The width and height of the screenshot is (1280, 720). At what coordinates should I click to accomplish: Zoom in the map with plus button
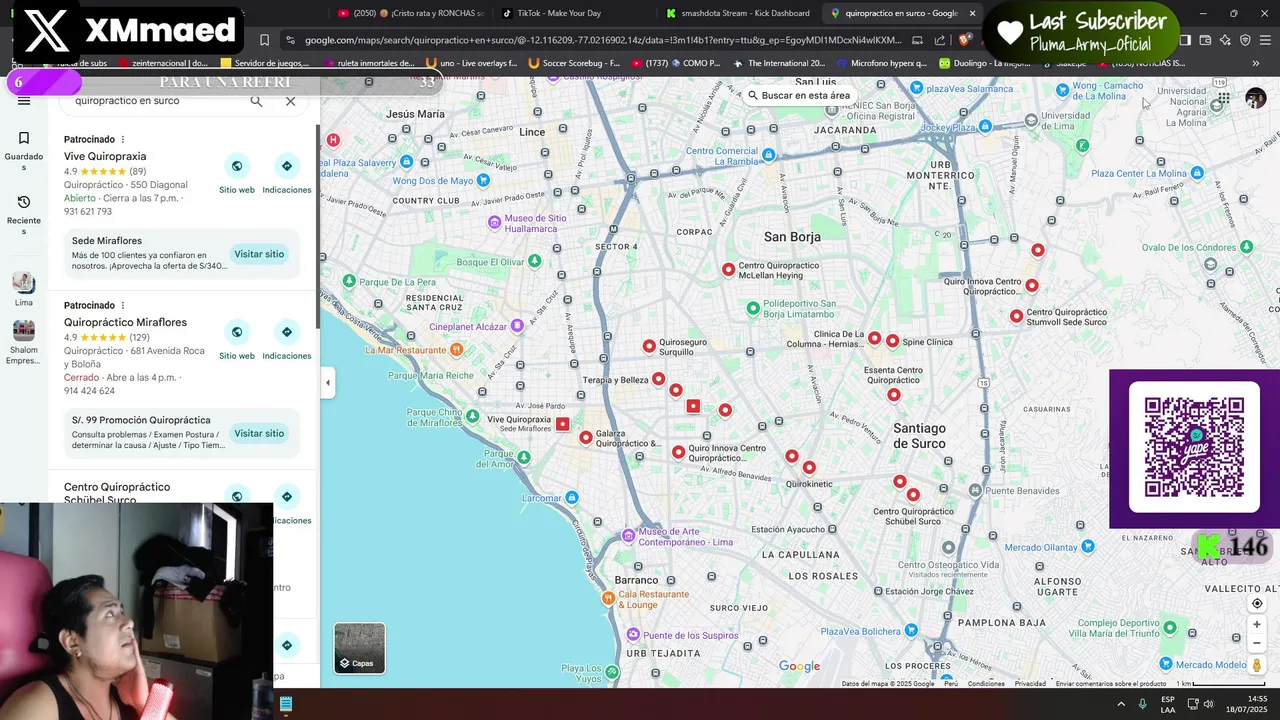point(1257,624)
